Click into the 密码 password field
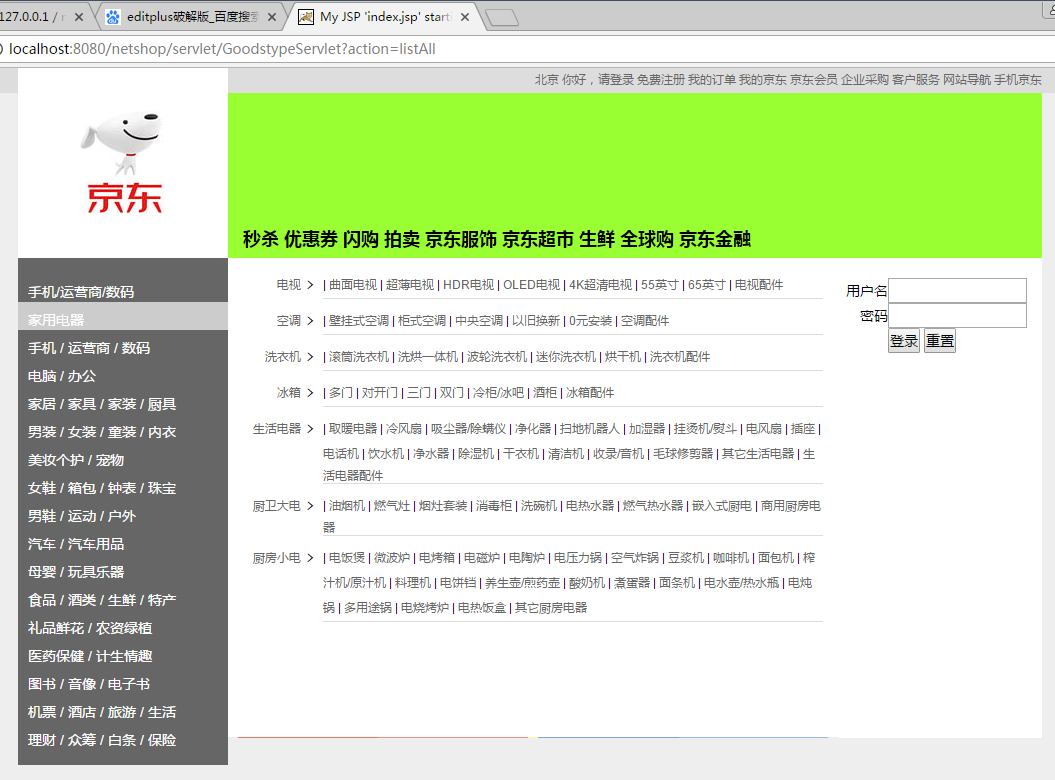The width and height of the screenshot is (1055, 780). tap(957, 316)
